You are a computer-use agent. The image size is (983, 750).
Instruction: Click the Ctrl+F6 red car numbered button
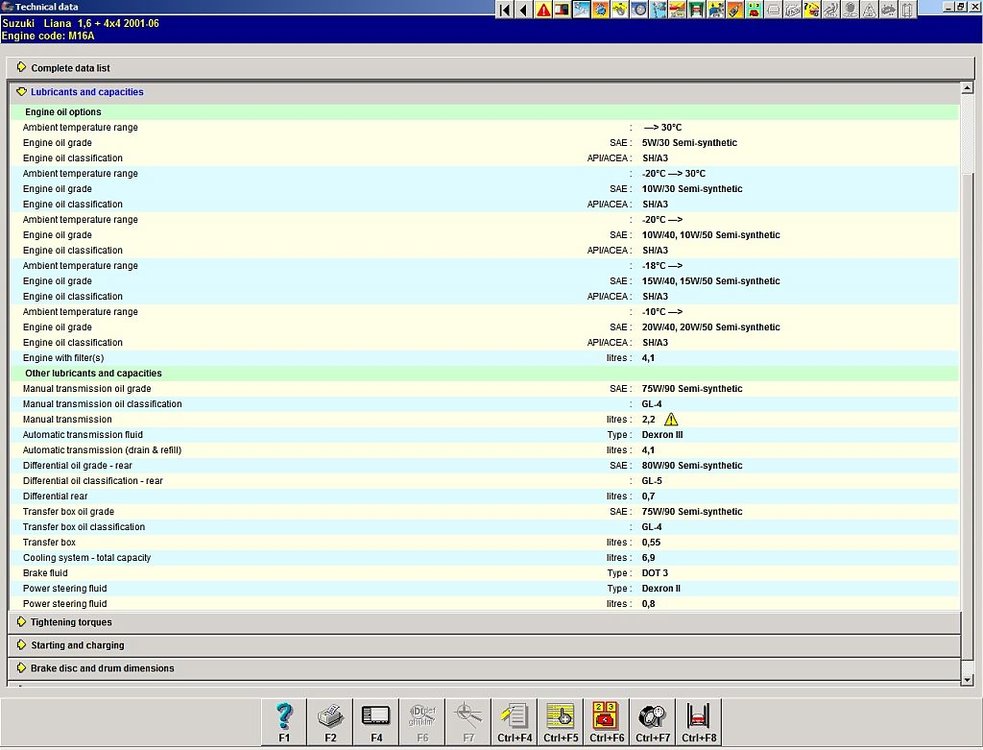pyautogui.click(x=607, y=722)
